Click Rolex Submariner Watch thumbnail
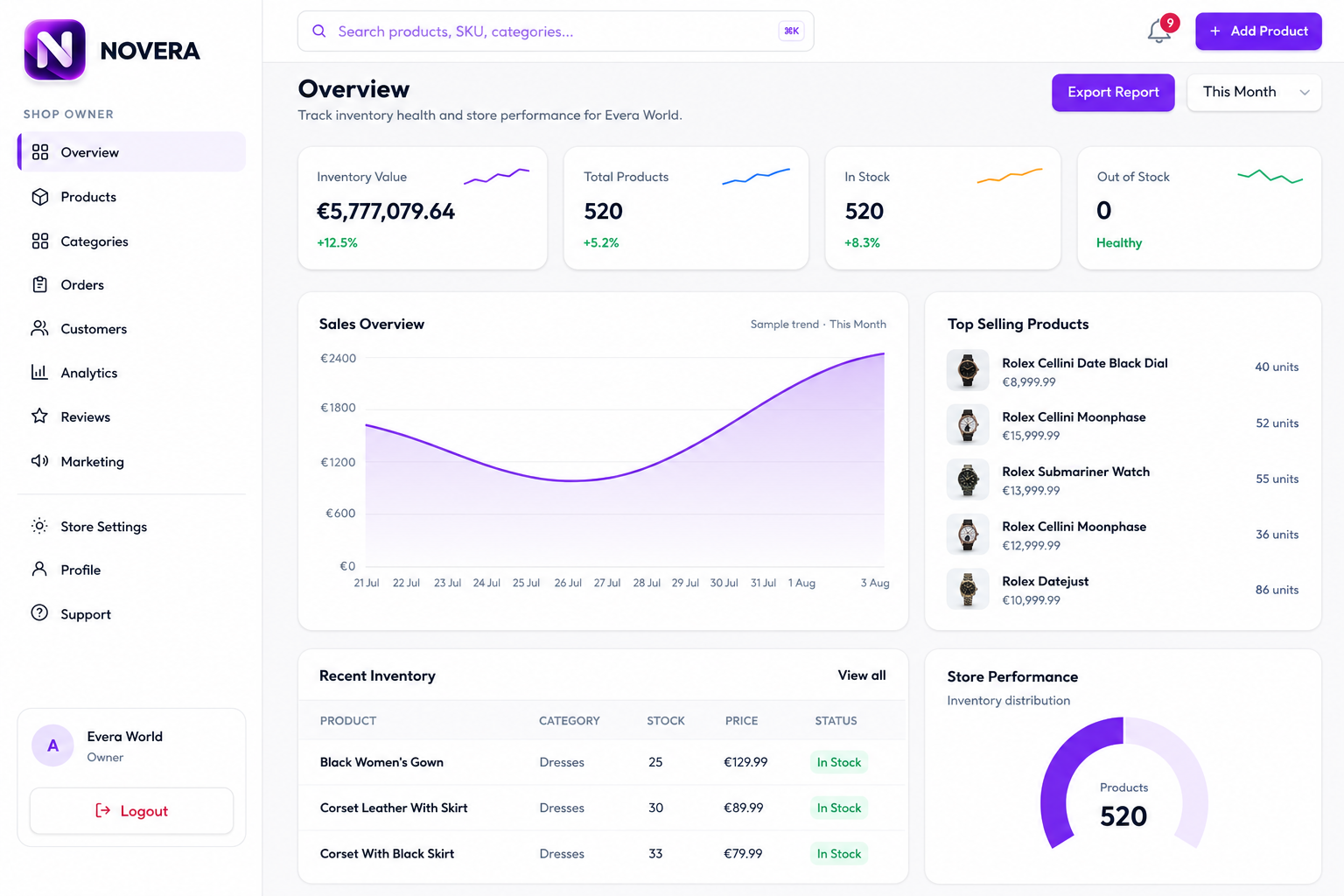 tap(968, 479)
